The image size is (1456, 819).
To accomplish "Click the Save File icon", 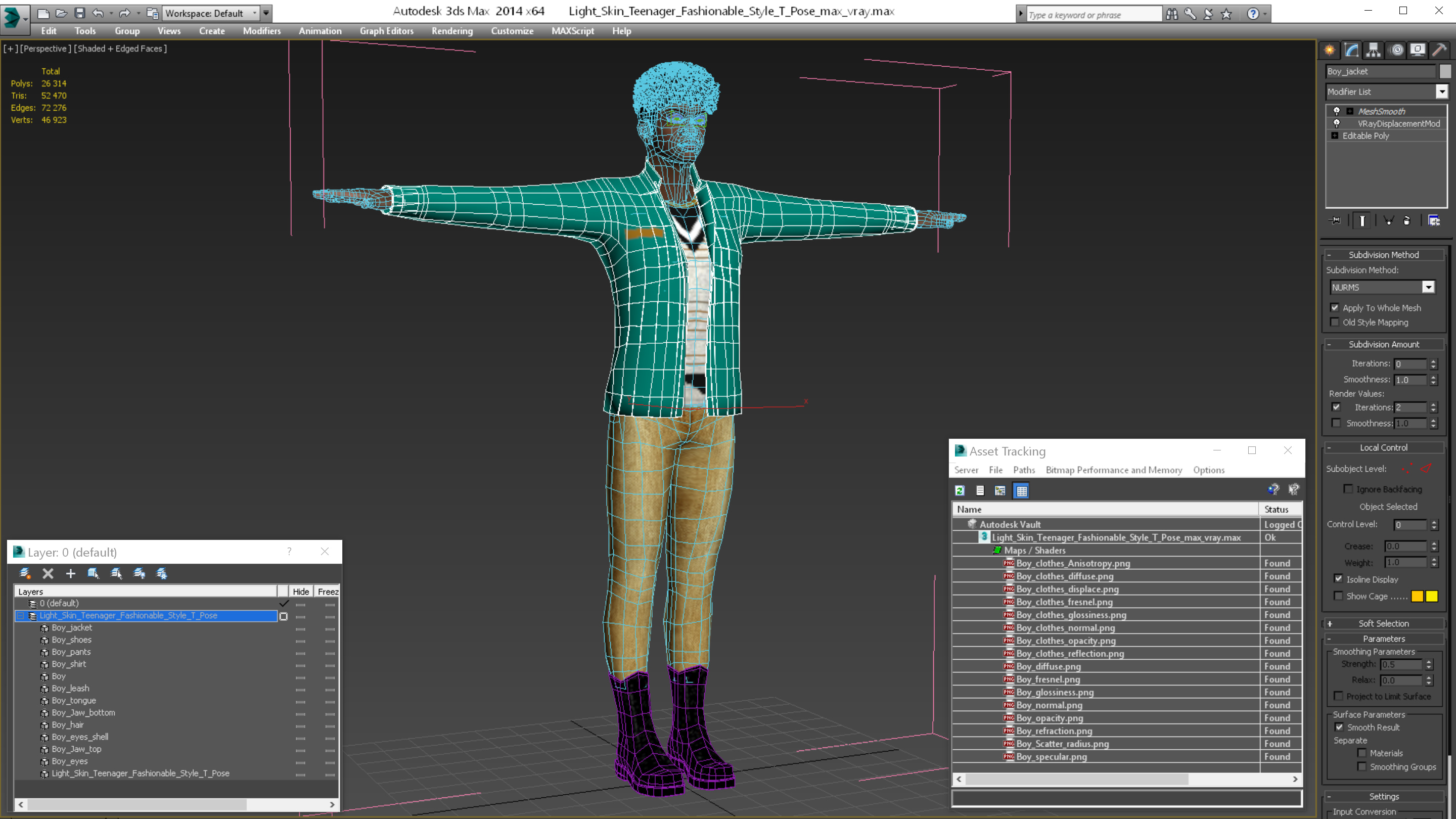I will [80, 13].
